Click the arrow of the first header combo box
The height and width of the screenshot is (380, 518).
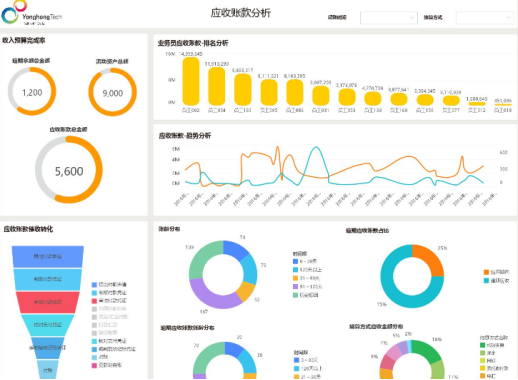coord(412,18)
